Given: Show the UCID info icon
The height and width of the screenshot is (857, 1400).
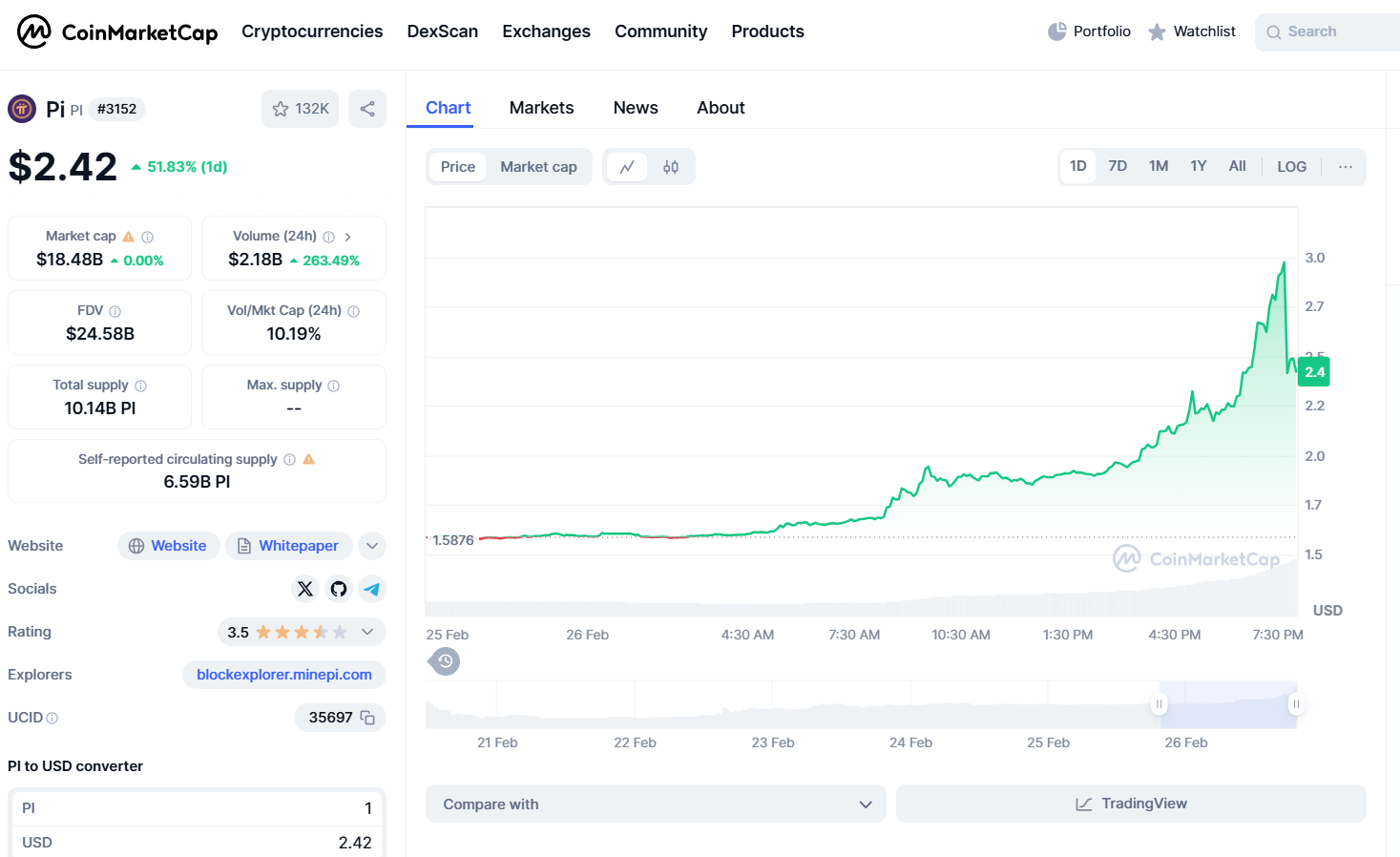Looking at the screenshot, I should [x=52, y=718].
